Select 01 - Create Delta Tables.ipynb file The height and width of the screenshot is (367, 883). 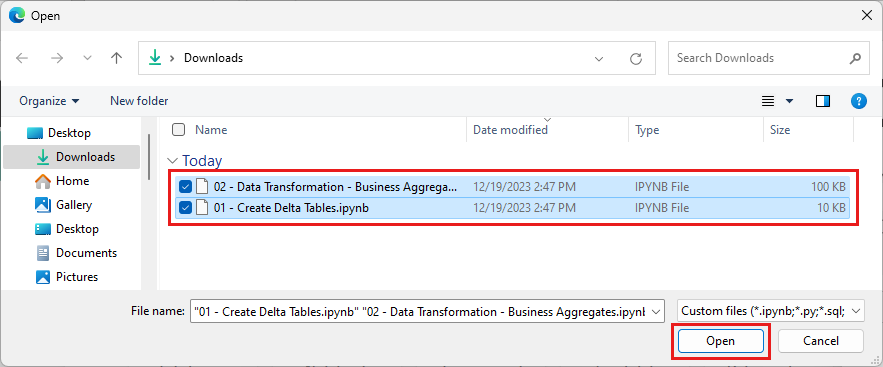pyautogui.click(x=291, y=208)
